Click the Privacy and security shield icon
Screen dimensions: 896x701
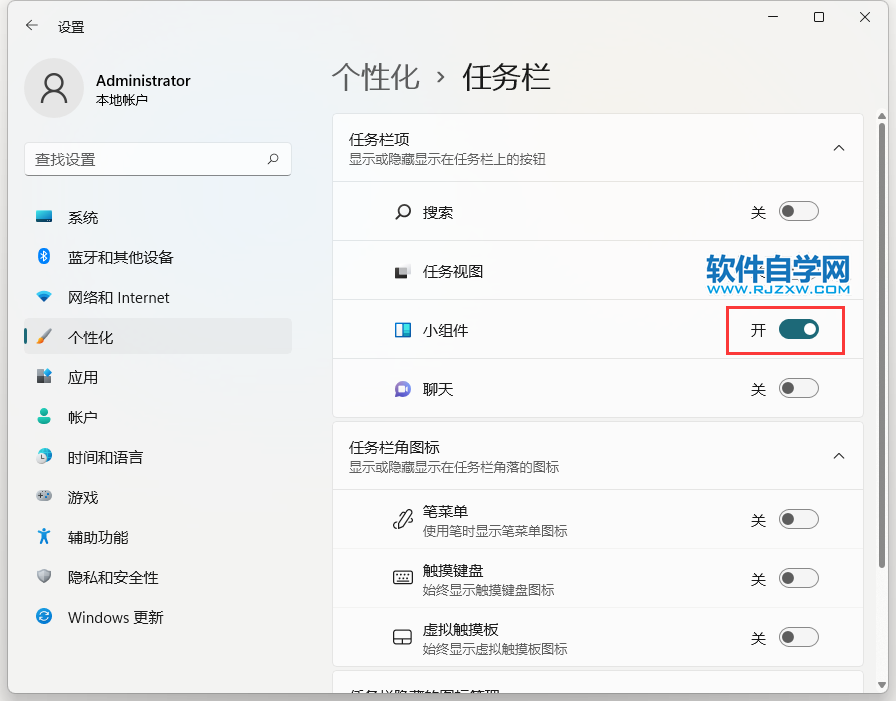pos(44,577)
